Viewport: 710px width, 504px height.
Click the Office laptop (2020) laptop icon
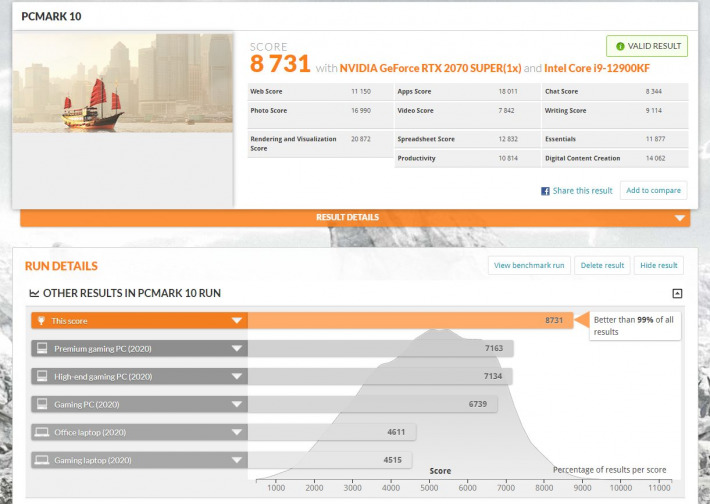41,432
